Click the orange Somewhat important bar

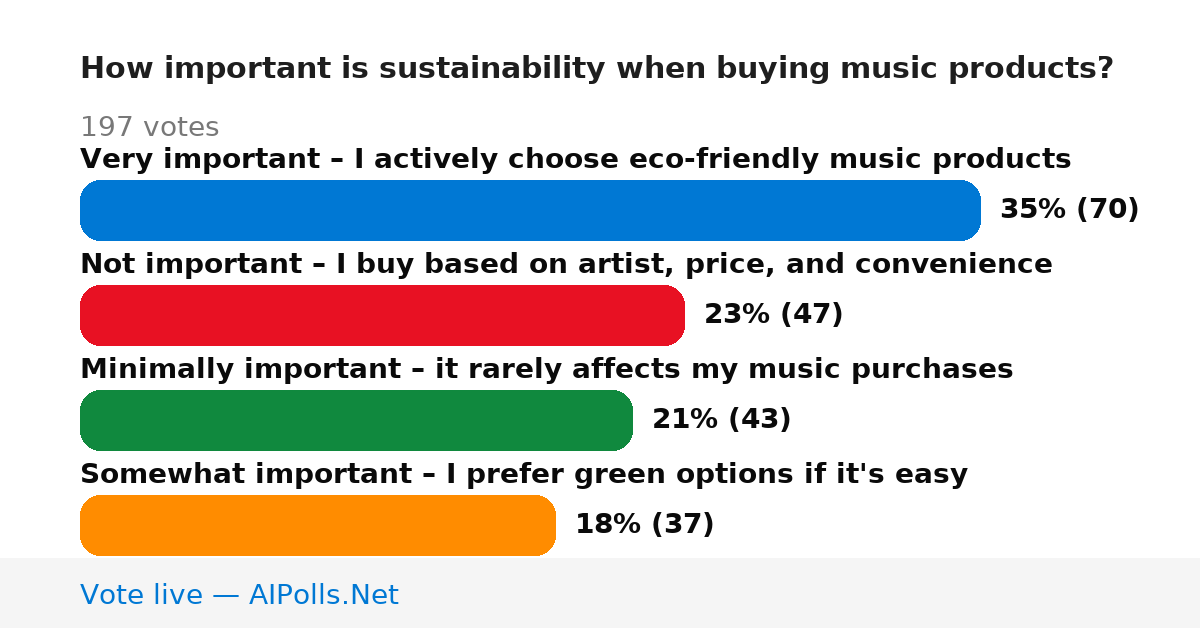[318, 525]
